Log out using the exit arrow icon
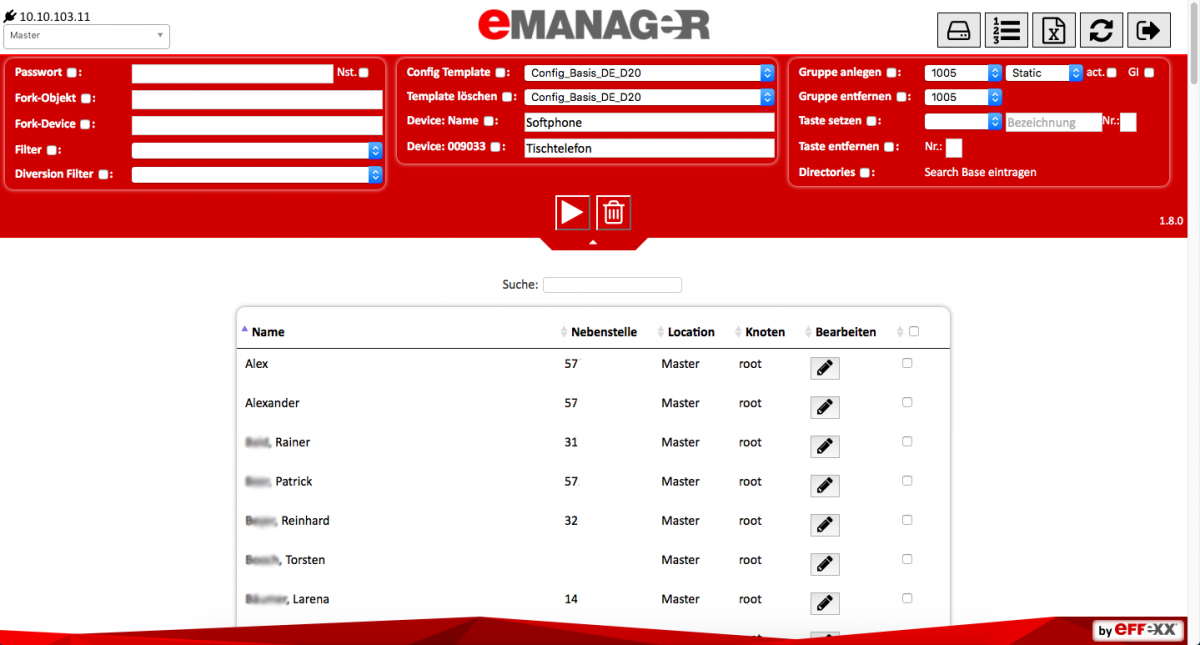 click(x=1149, y=30)
